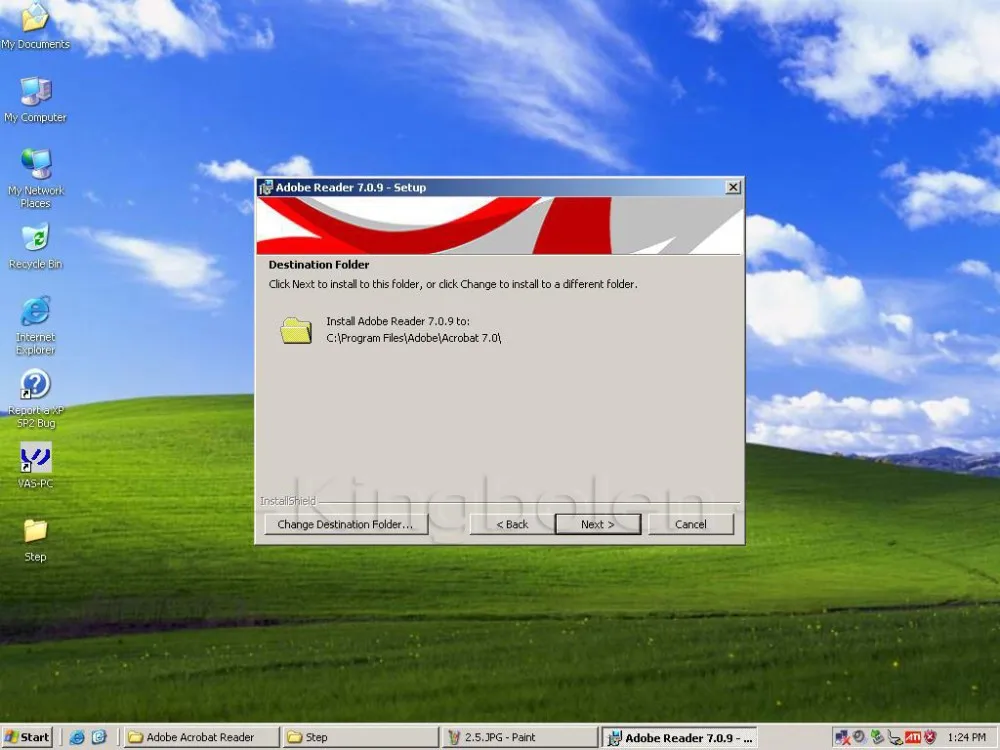
Task: Select the Step folder on desktop
Action: pyautogui.click(x=36, y=540)
